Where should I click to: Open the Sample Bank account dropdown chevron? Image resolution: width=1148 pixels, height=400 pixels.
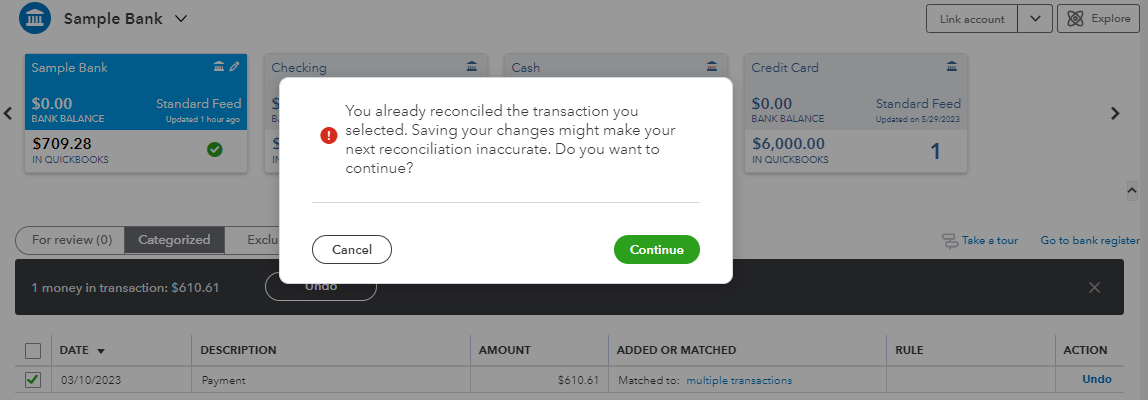[180, 19]
